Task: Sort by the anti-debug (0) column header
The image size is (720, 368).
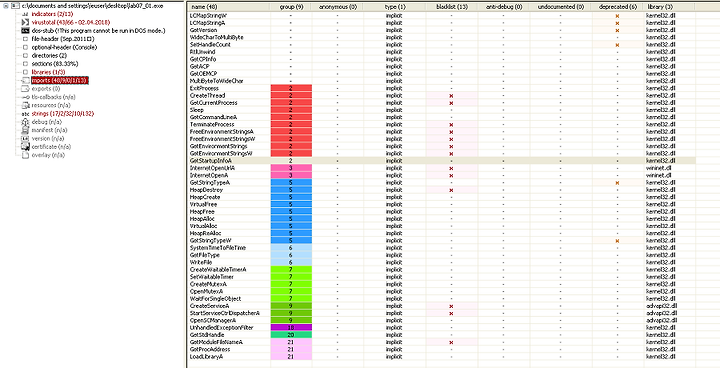Action: [x=503, y=7]
